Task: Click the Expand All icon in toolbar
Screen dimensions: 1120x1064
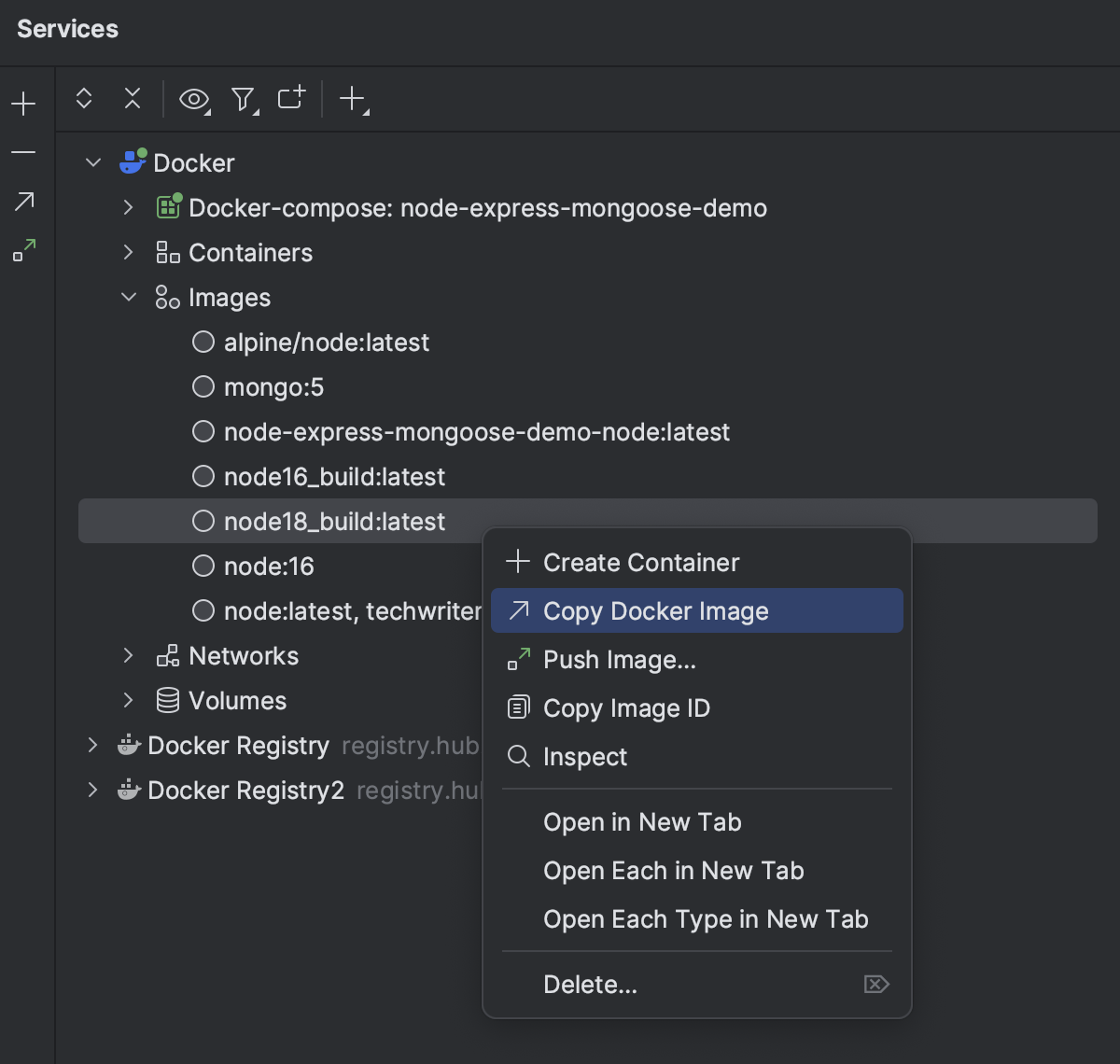Action: tap(83, 98)
